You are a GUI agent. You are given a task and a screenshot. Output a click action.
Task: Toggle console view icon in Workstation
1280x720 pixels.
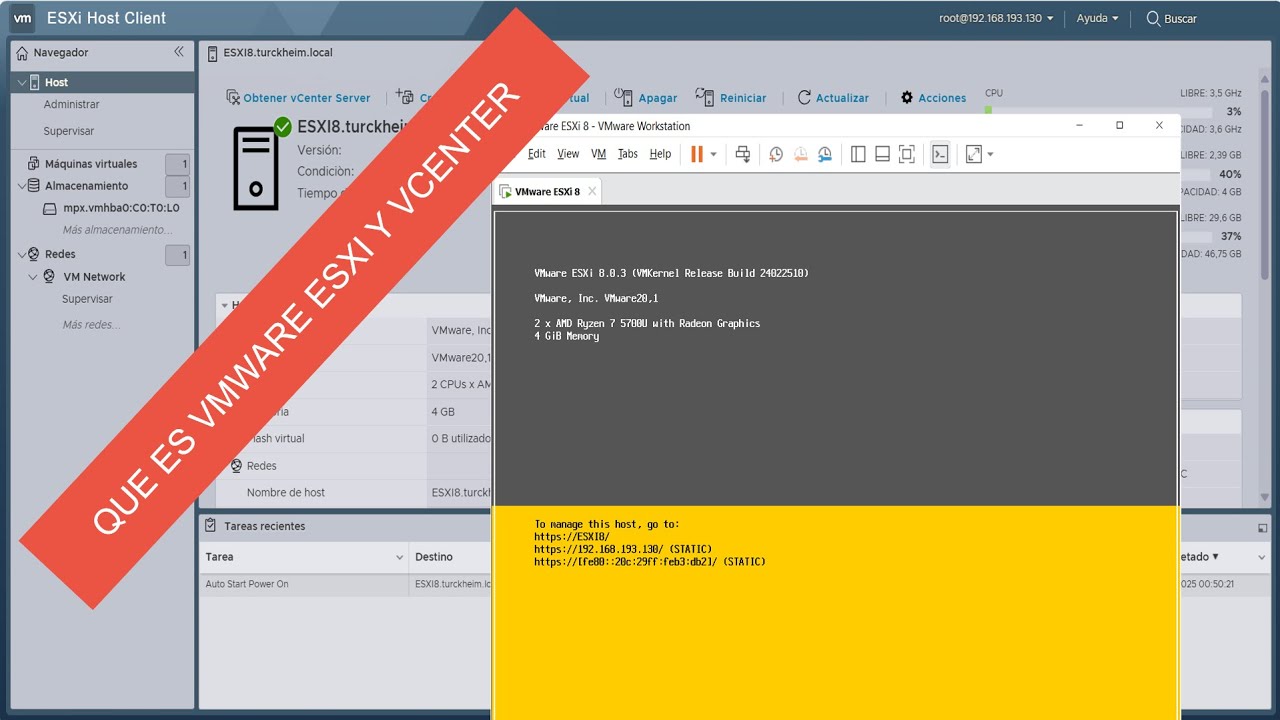click(x=940, y=154)
